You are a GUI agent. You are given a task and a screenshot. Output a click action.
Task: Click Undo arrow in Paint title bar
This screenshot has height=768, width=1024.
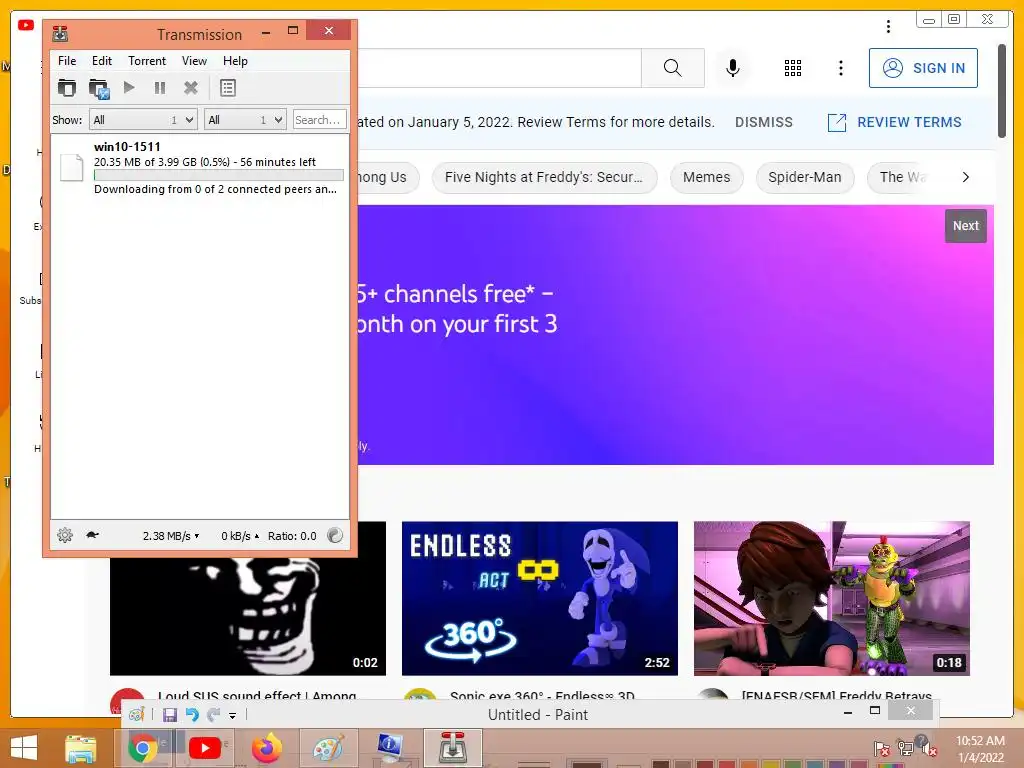(192, 715)
